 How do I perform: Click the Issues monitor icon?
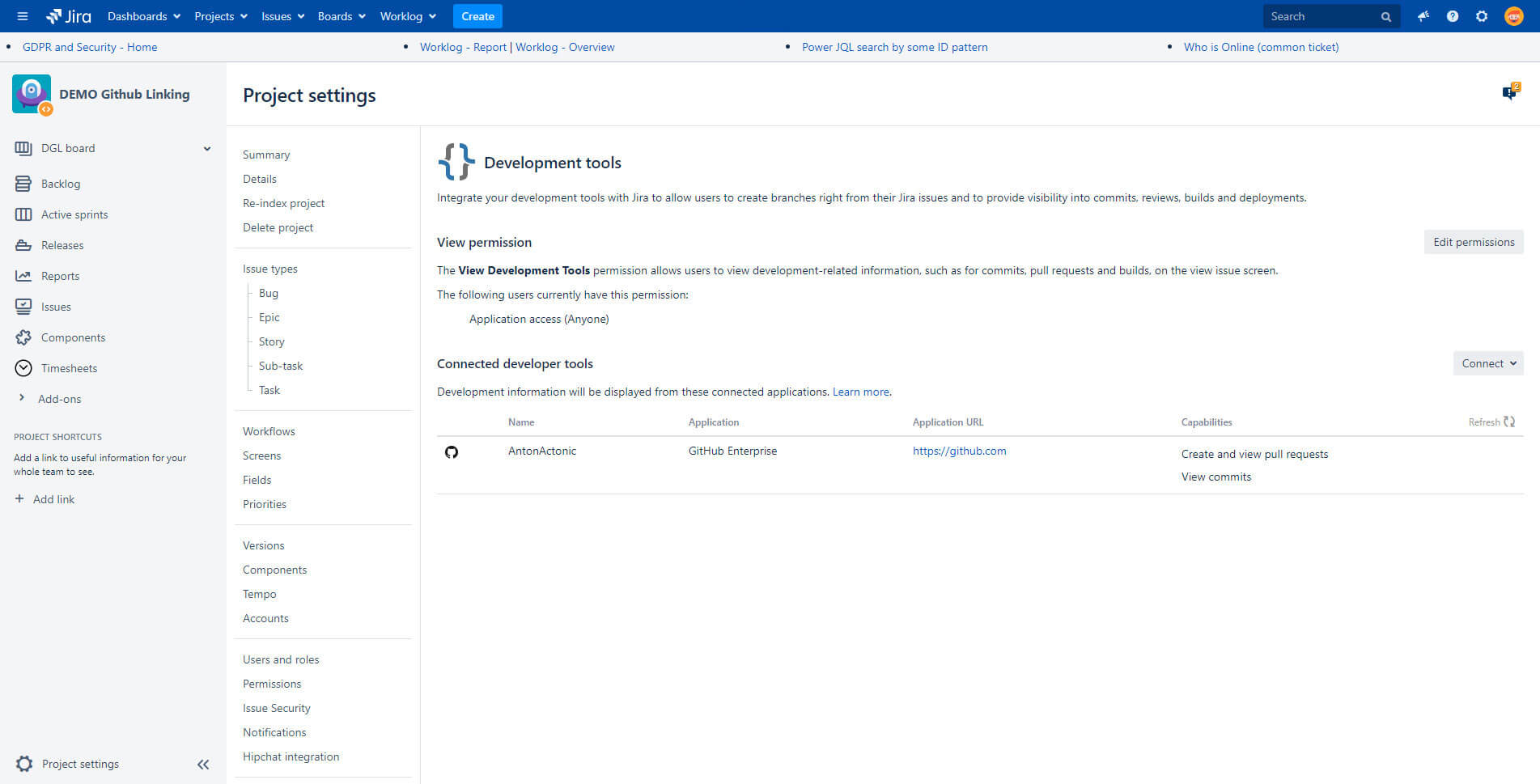tap(23, 307)
